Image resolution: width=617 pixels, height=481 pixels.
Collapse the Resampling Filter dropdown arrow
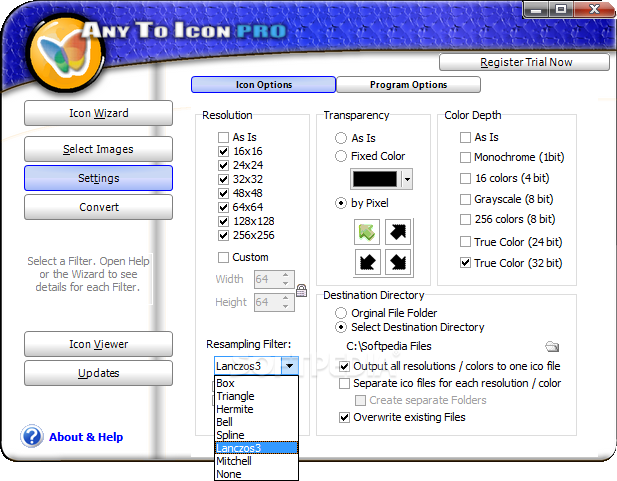(290, 366)
